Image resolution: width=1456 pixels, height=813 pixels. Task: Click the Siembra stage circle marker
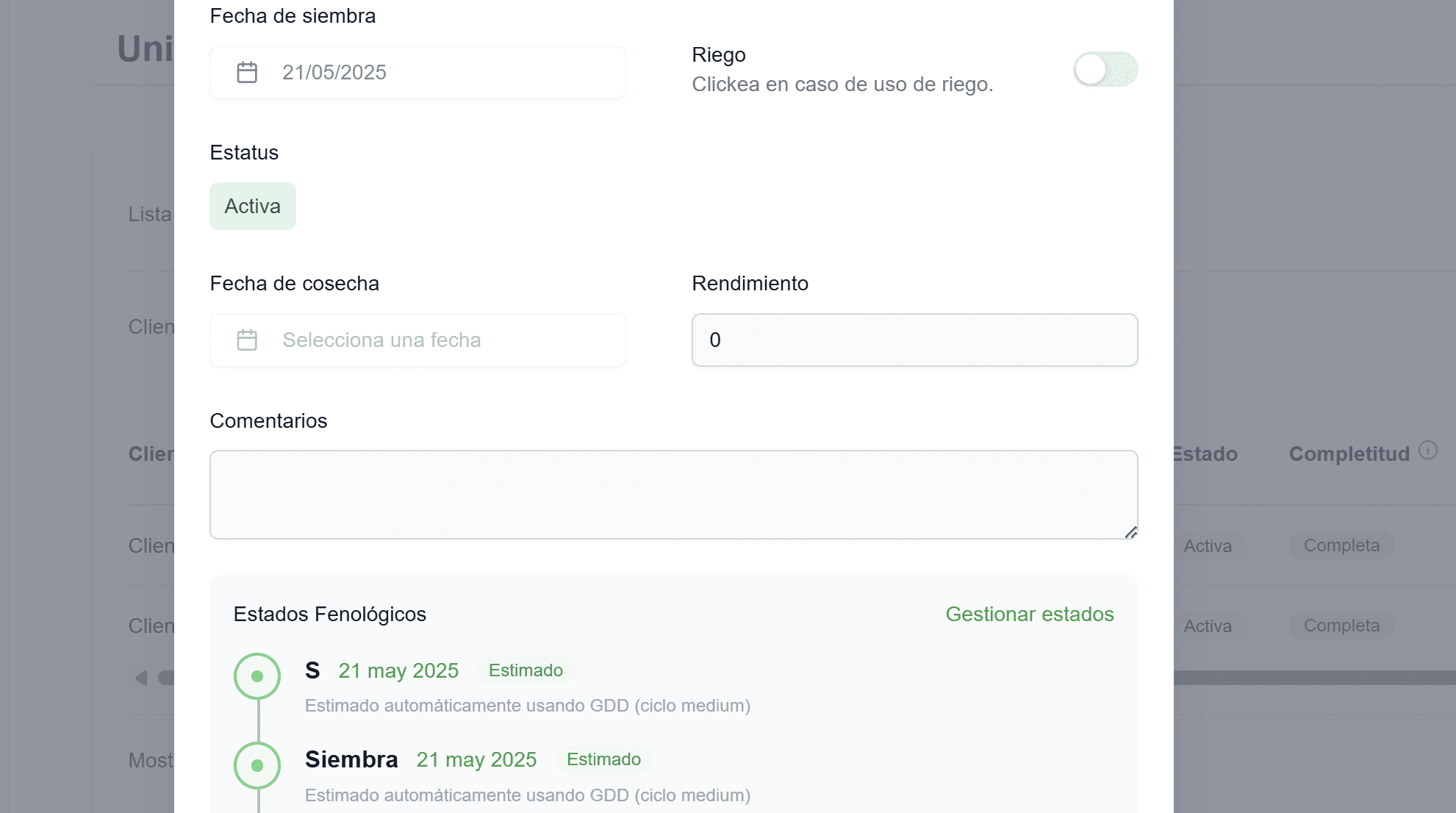[x=257, y=765]
